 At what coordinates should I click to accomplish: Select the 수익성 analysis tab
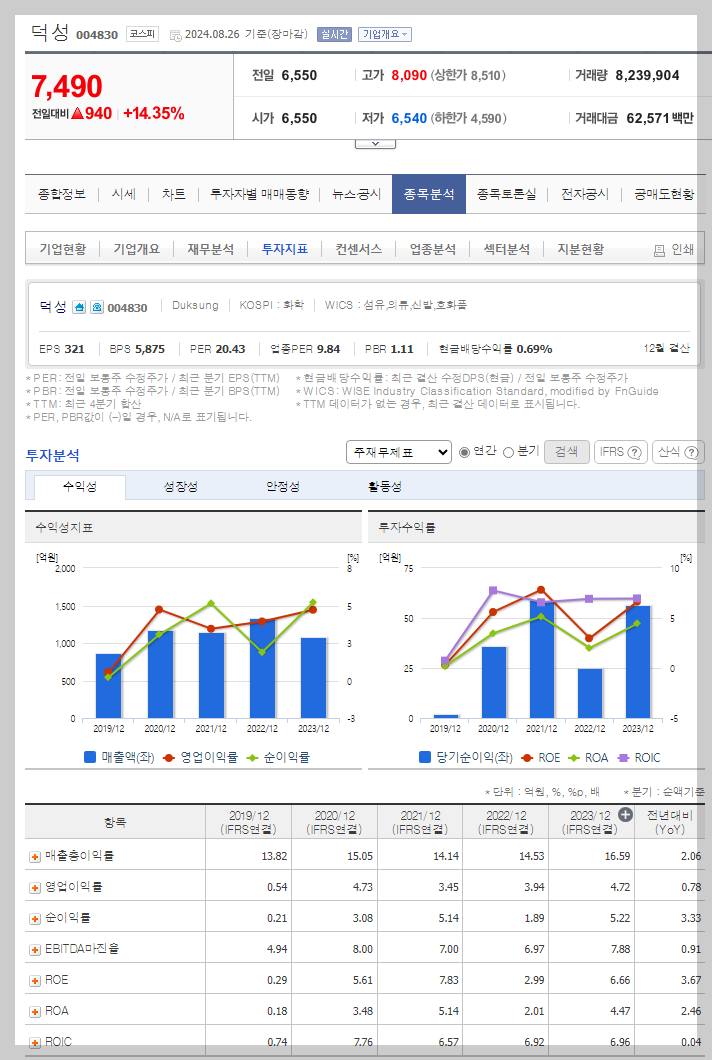click(80, 487)
